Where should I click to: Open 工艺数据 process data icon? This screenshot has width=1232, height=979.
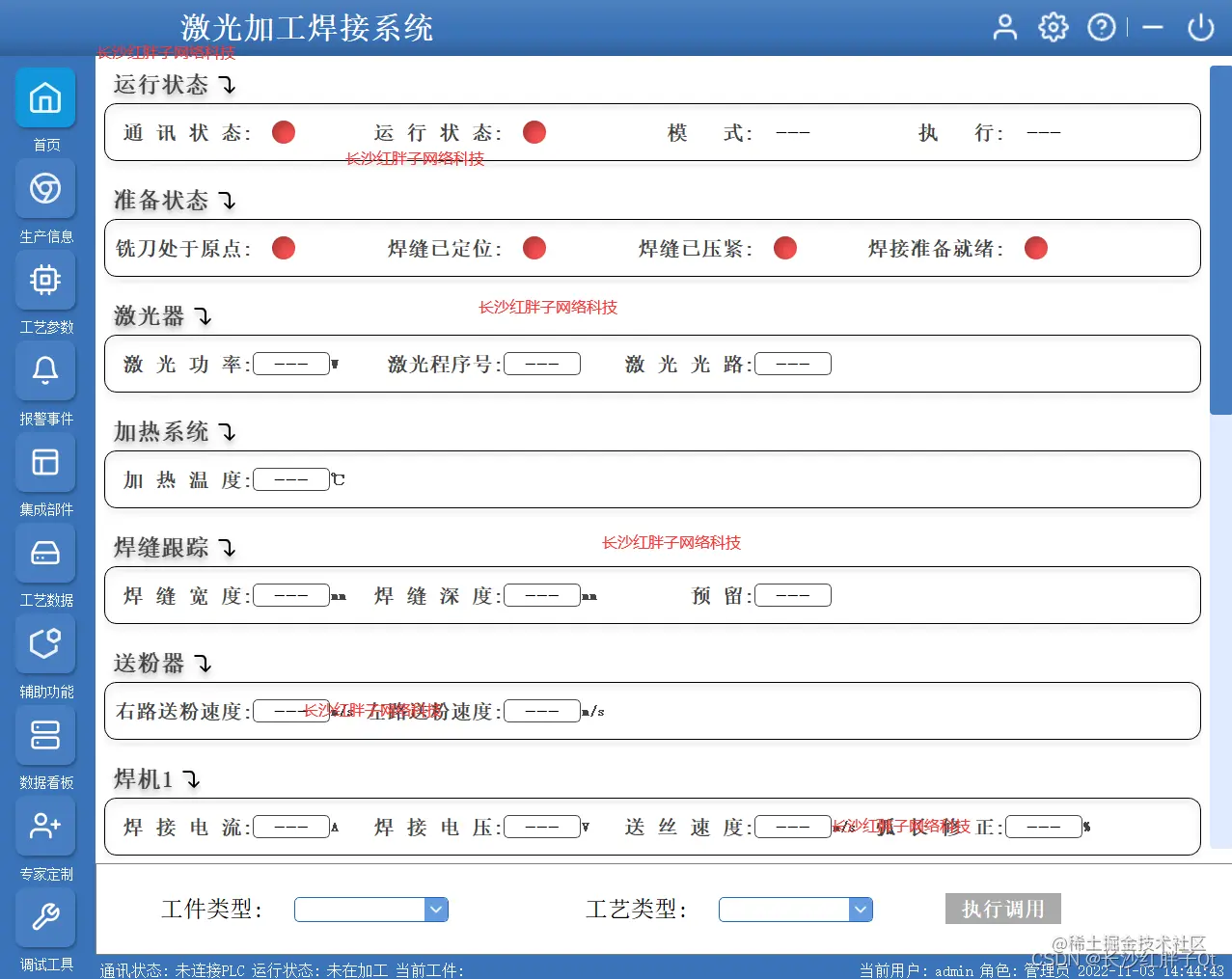[x=45, y=553]
